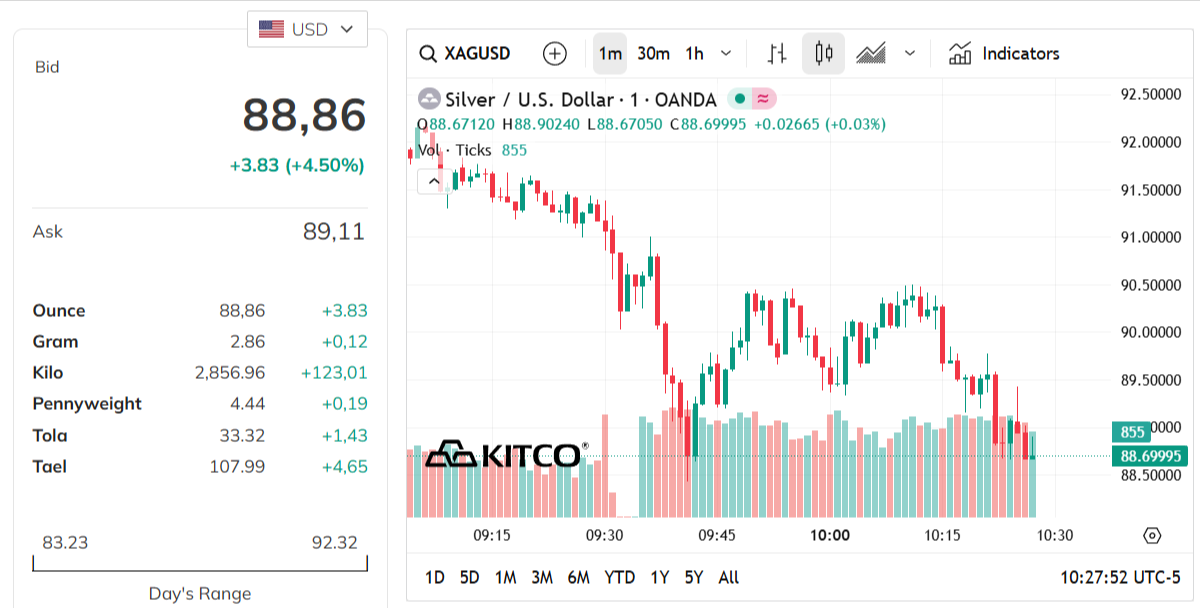Image resolution: width=1200 pixels, height=608 pixels.
Task: Open the chart style dropdown arrow
Action: coord(908,53)
